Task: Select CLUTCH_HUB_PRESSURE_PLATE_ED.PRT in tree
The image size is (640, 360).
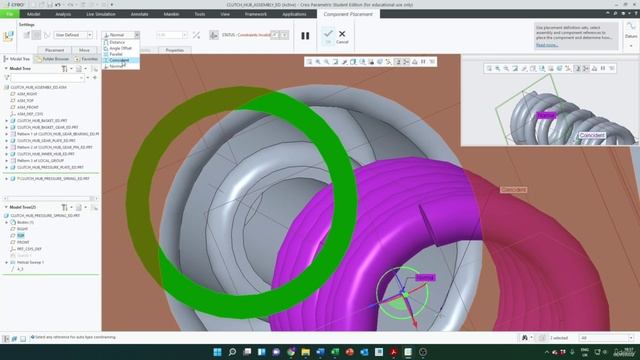Action: point(50,167)
